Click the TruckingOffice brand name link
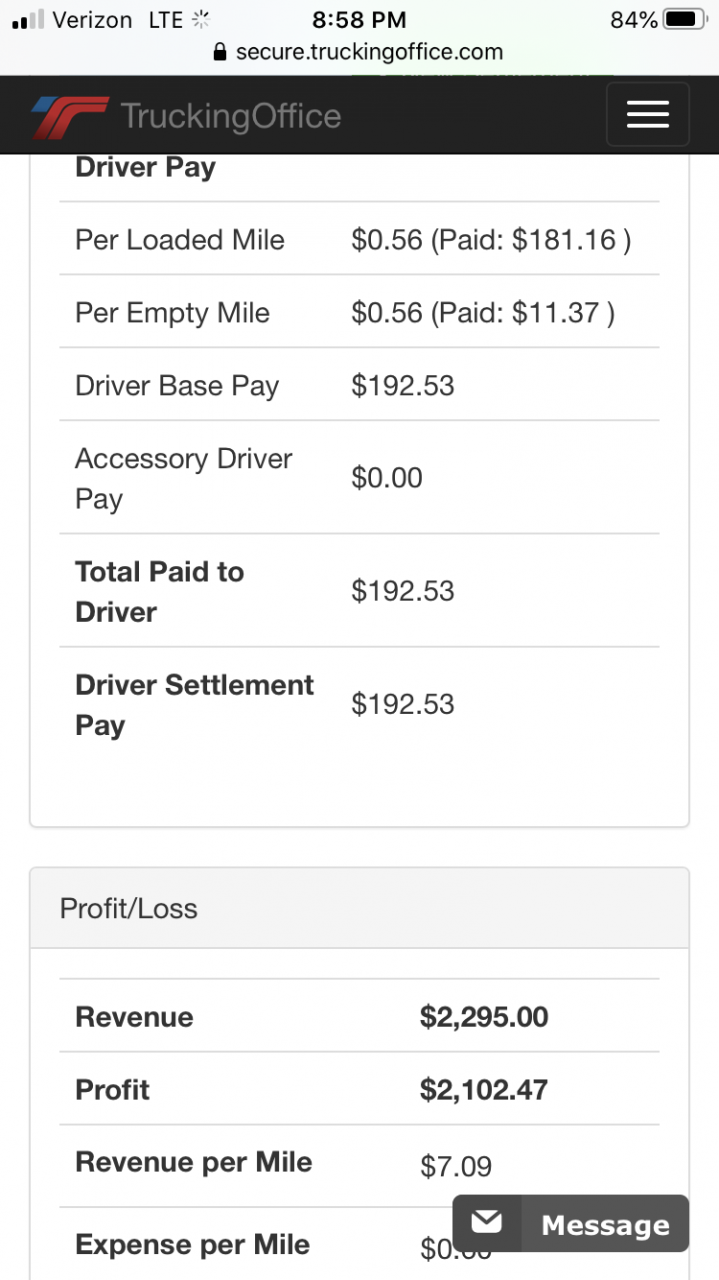Screen dimensions: 719x1280 [231, 116]
